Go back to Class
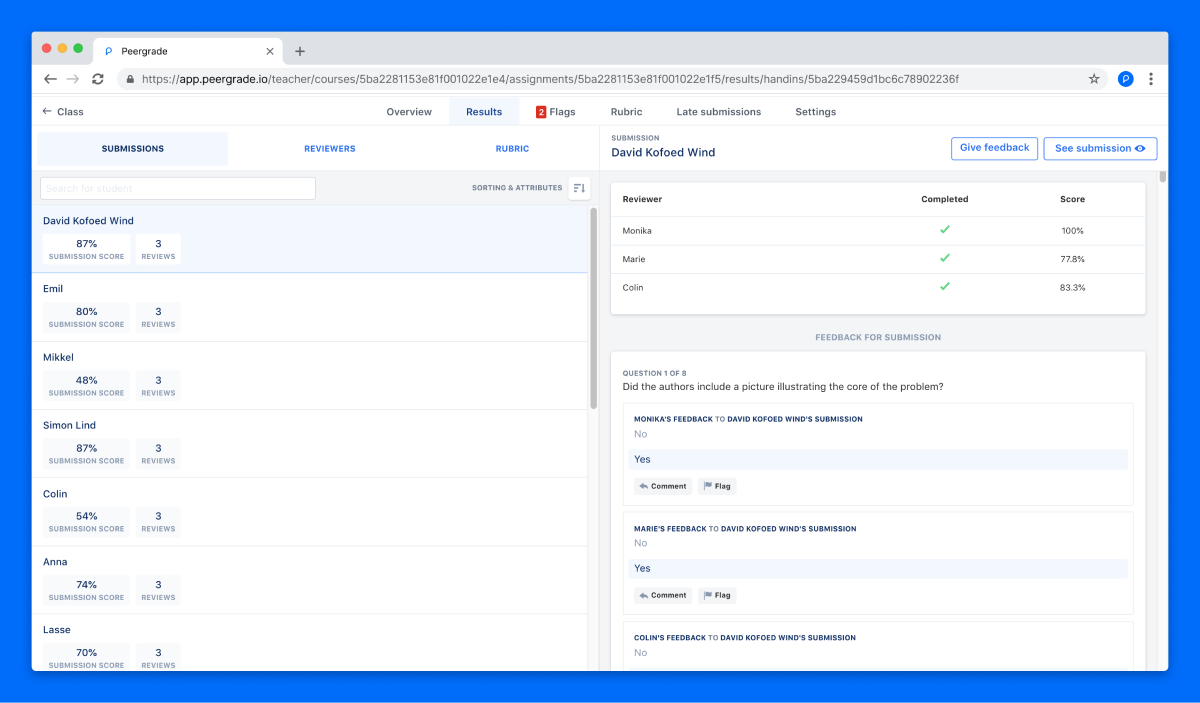 coord(63,112)
